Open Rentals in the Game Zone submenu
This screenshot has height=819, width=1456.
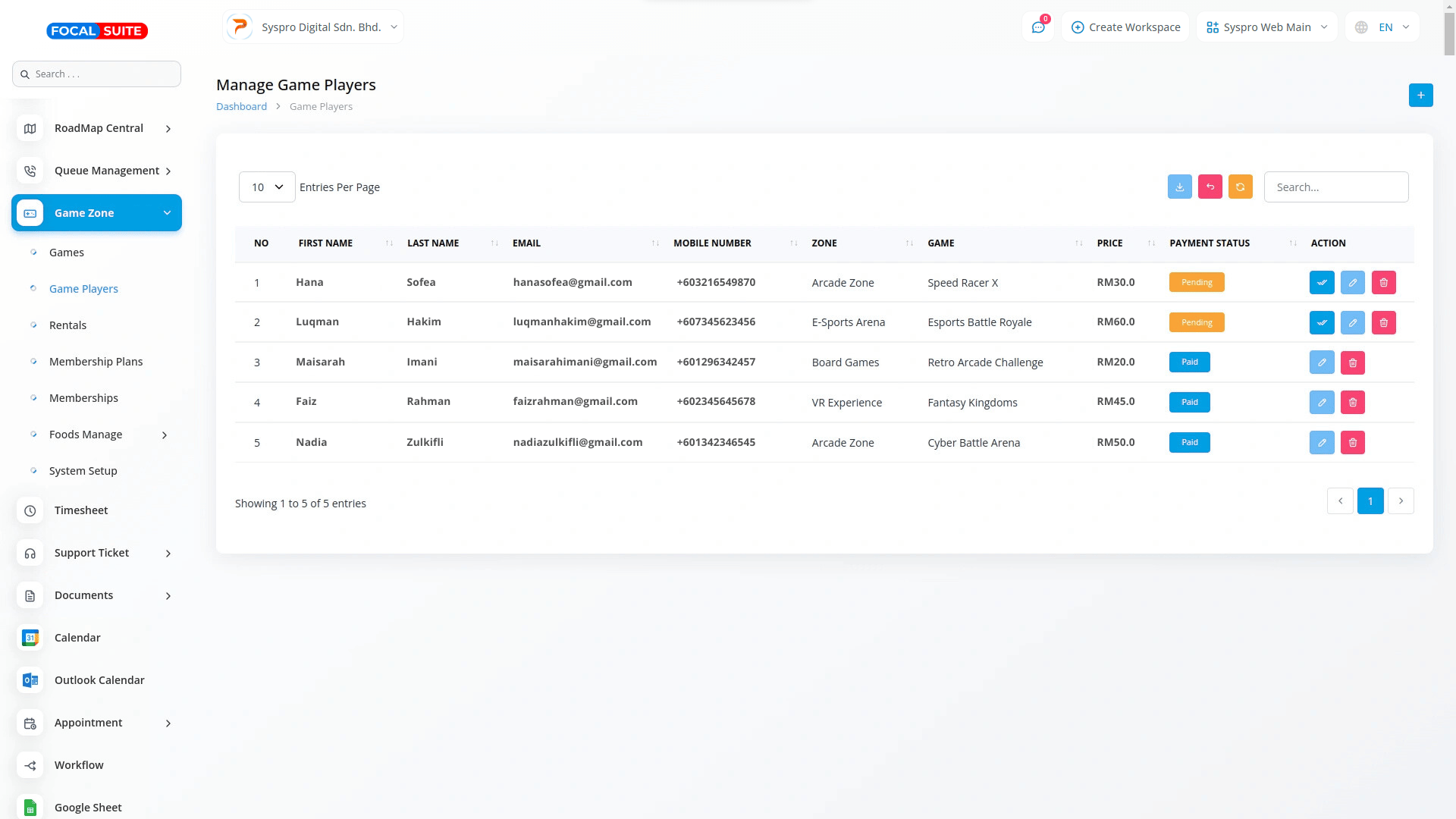pos(67,325)
